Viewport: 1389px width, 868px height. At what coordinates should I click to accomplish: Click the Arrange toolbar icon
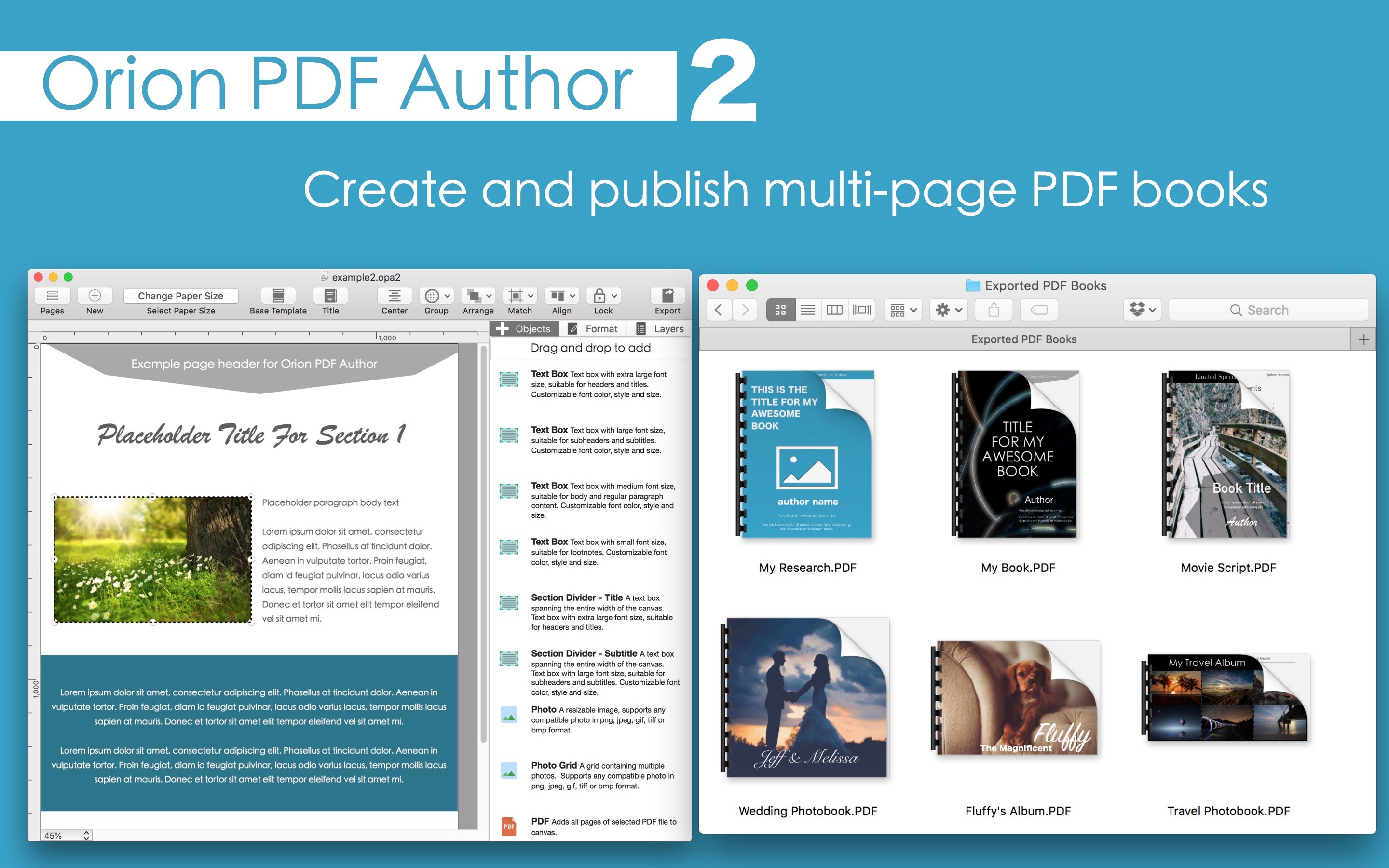[x=474, y=296]
